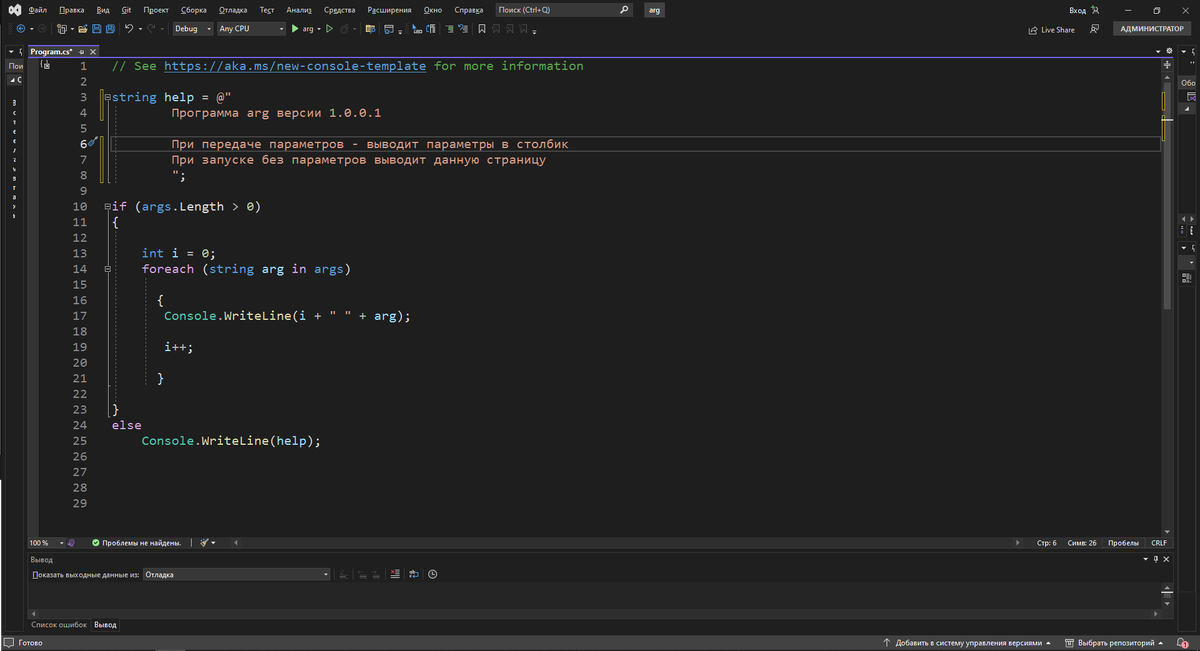Click the Пробелы indentation indicator
Image resolution: width=1200 pixels, height=651 pixels.
[x=1123, y=543]
